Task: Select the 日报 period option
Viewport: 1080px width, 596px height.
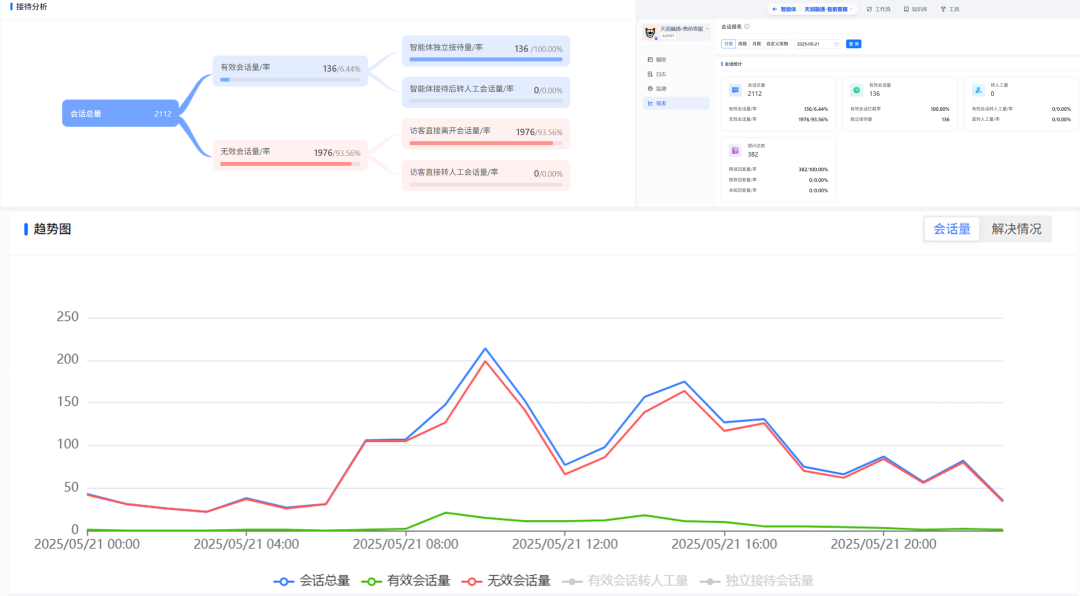Action: click(729, 44)
